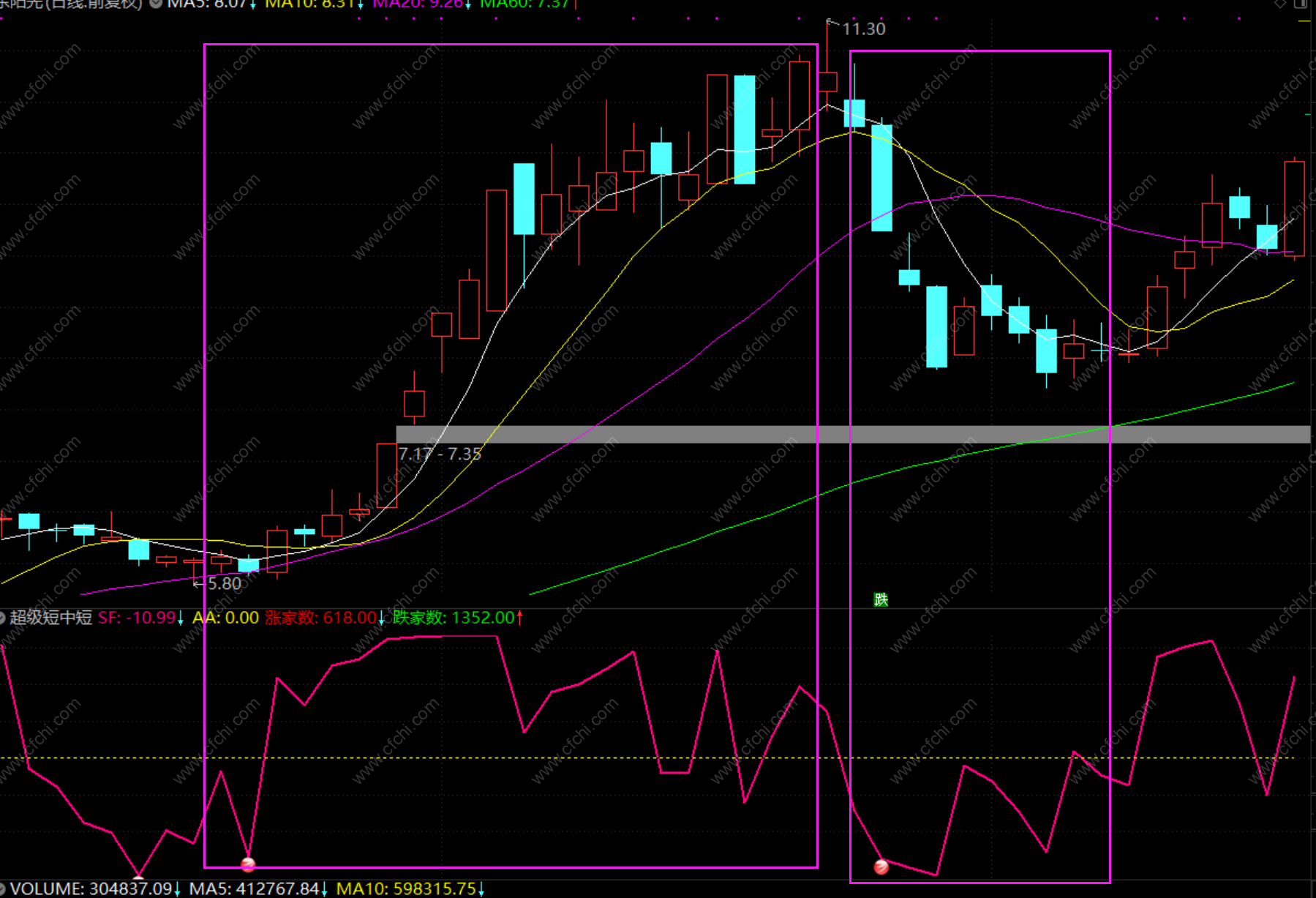
Task: Open indicator dropdown beside the stock title
Action: point(156,4)
